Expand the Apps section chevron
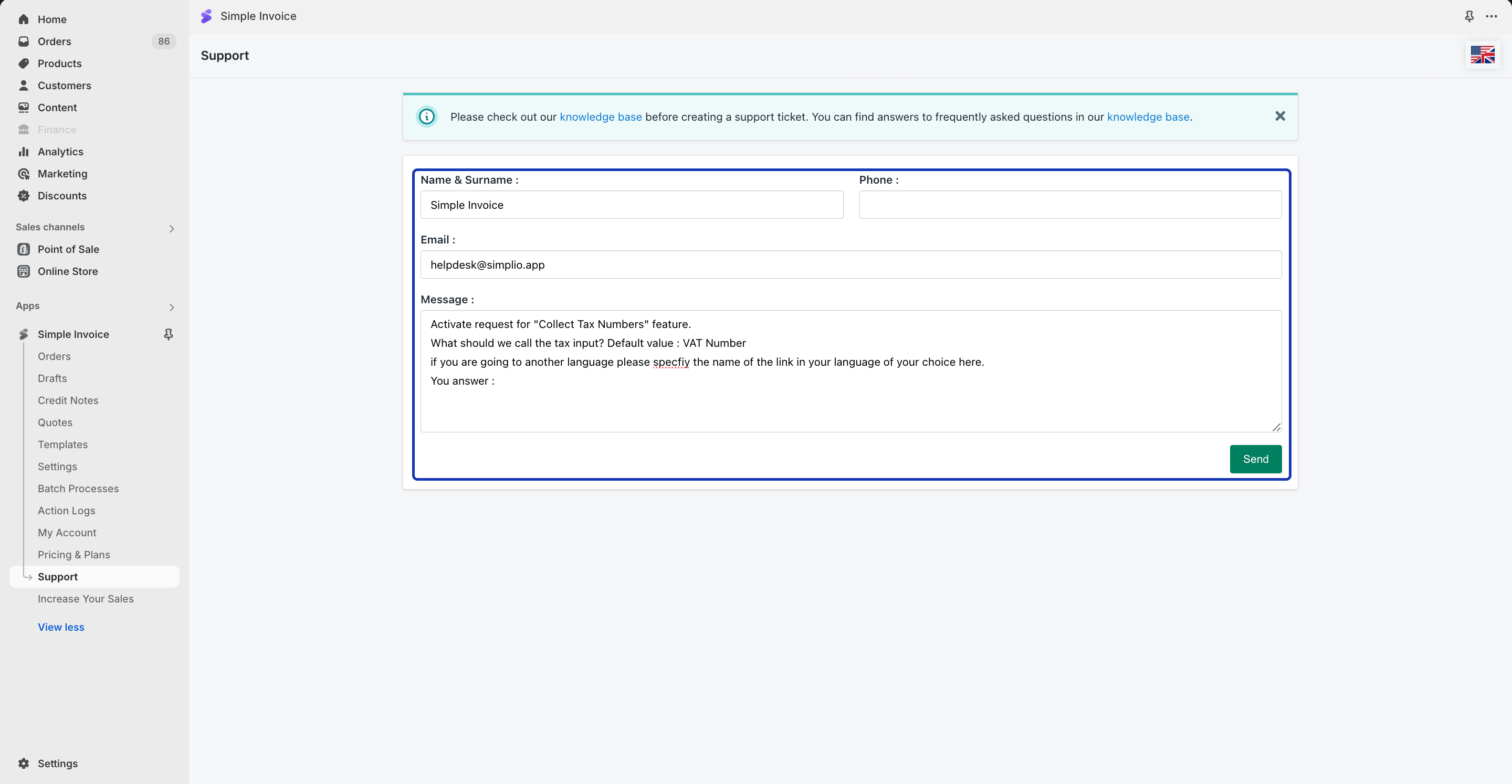 tap(171, 307)
